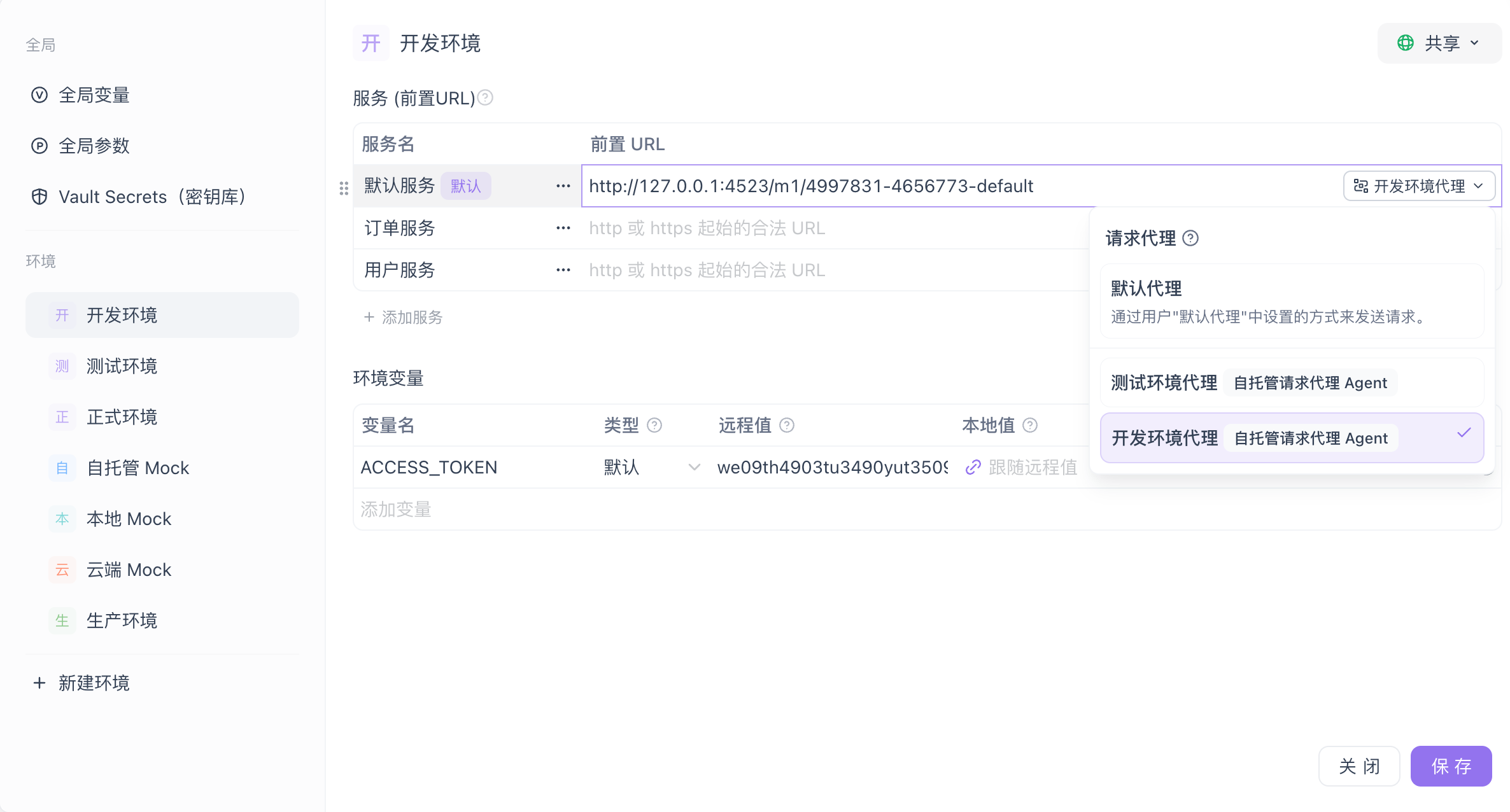
Task: Click the help icon next to 请求代理
Action: (x=1190, y=239)
